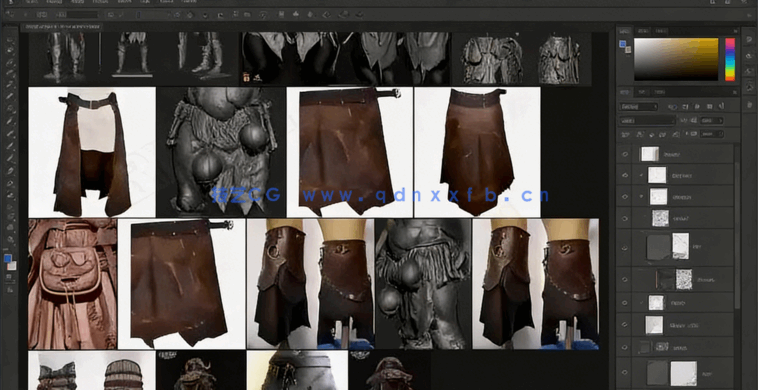
Task: Select the Clone Stamp tool
Action: (x=10, y=133)
